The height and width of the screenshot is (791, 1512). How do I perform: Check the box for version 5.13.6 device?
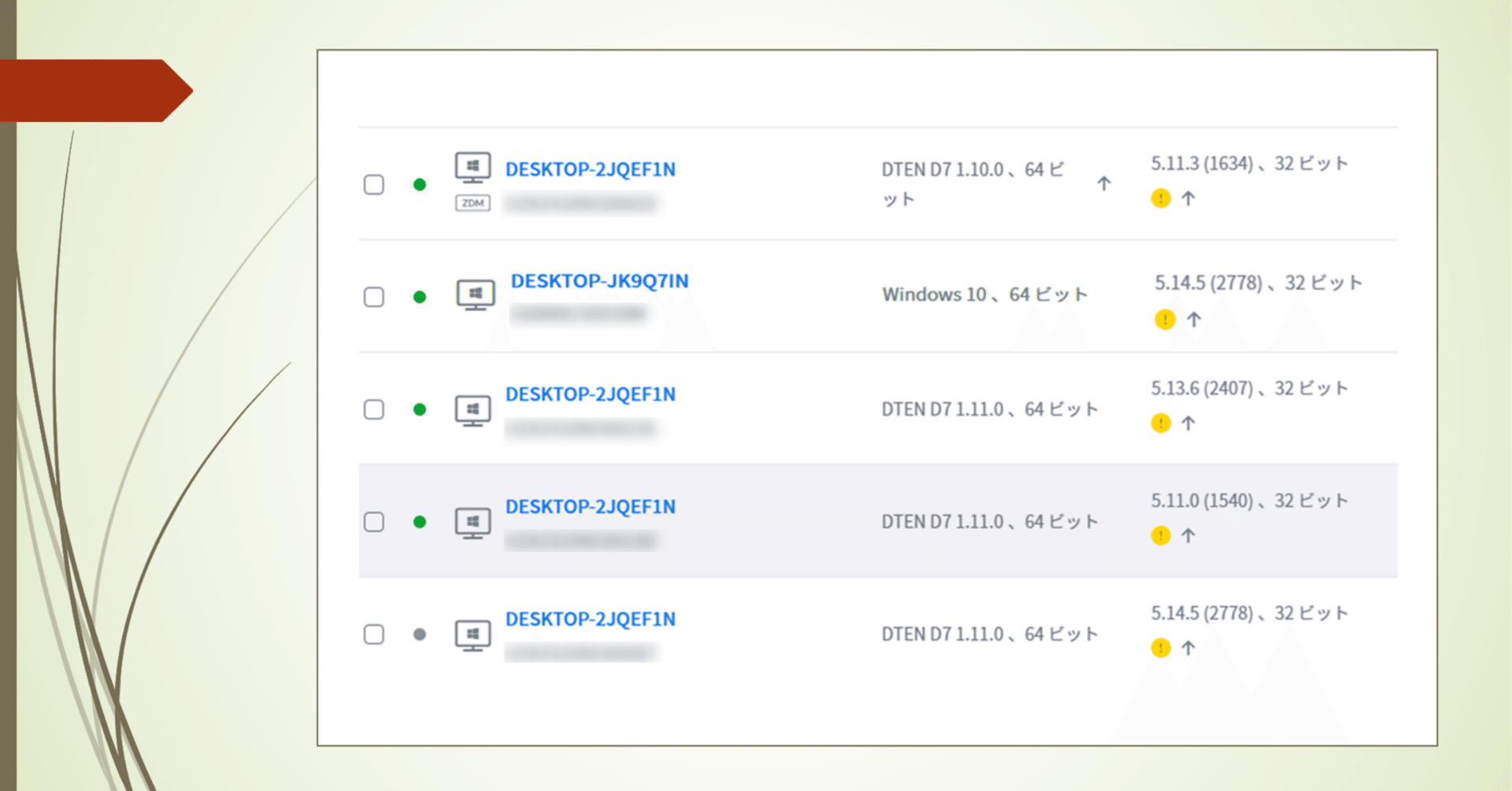point(374,409)
